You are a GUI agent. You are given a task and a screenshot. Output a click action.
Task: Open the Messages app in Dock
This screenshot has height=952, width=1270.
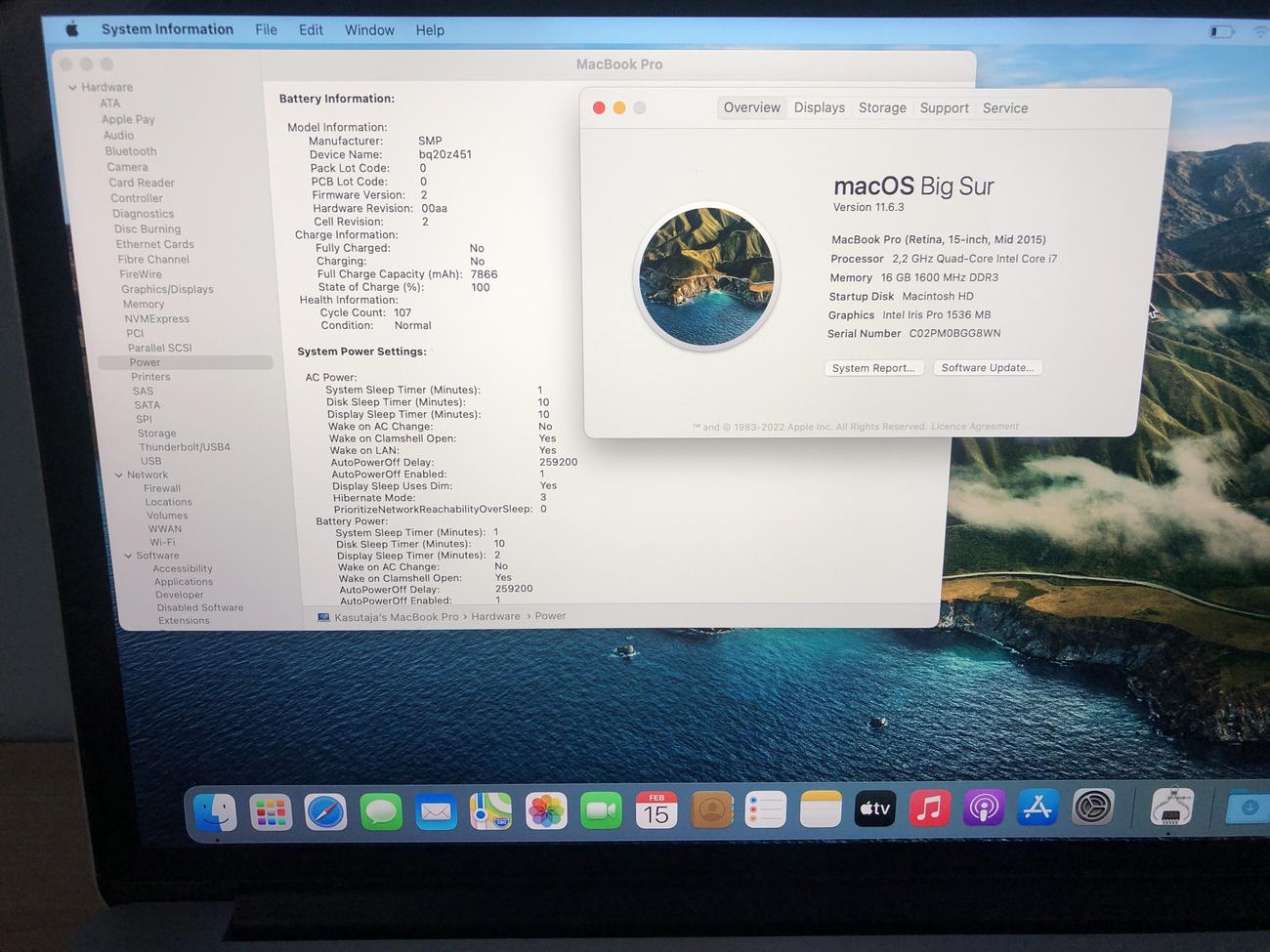click(381, 811)
